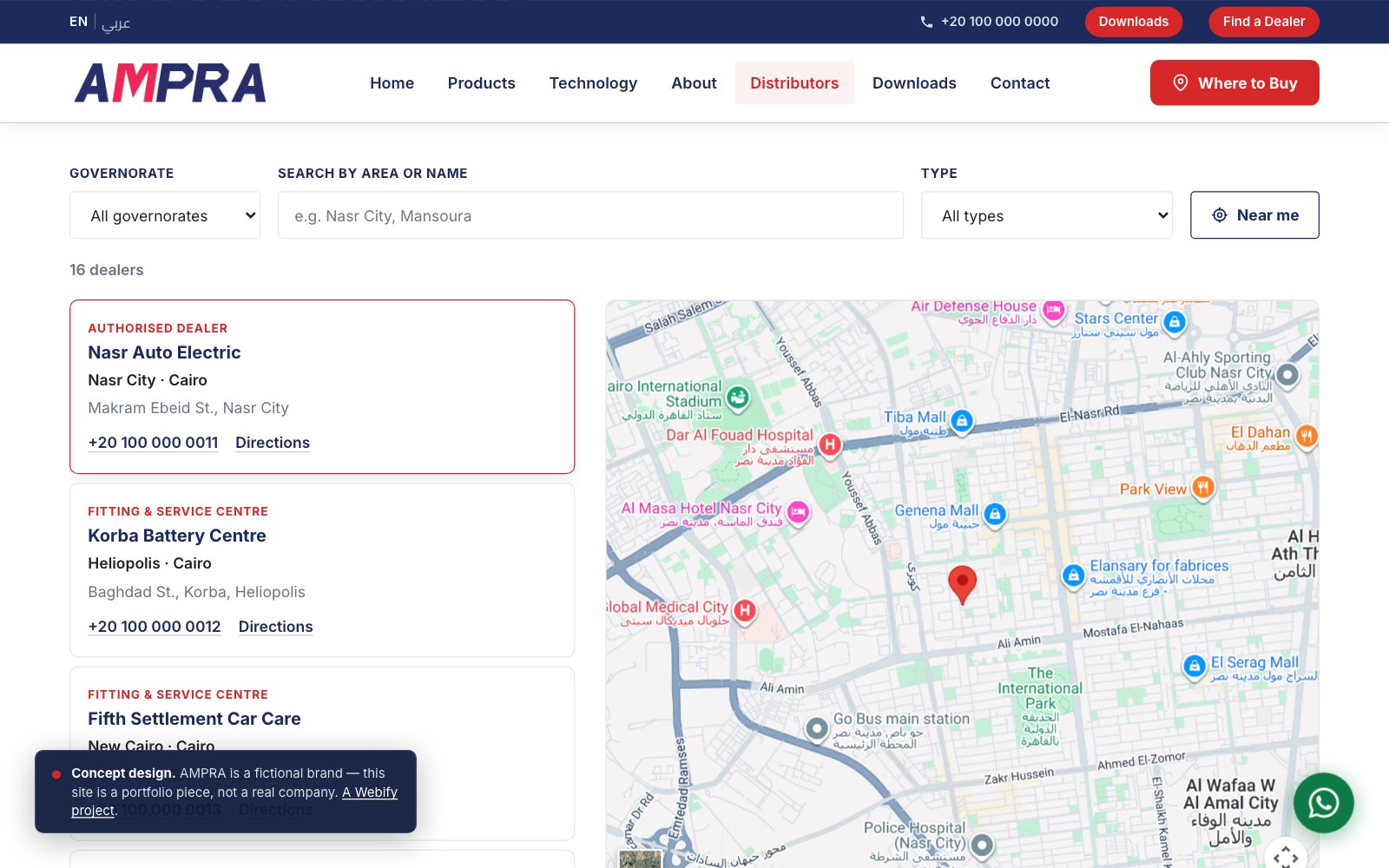Click Al Masa Hotel marker icon
The image size is (1389, 868).
[x=798, y=512]
